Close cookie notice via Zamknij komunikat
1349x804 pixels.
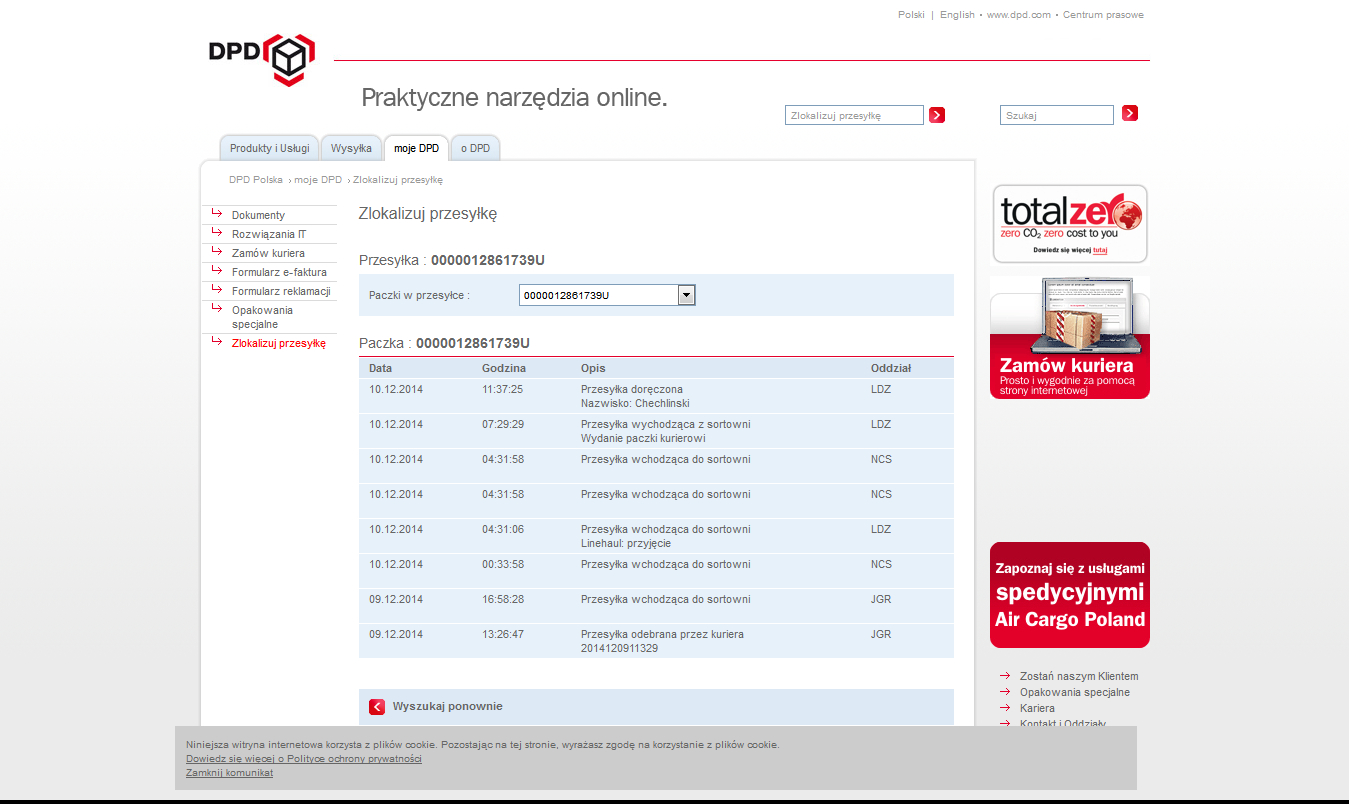[229, 773]
